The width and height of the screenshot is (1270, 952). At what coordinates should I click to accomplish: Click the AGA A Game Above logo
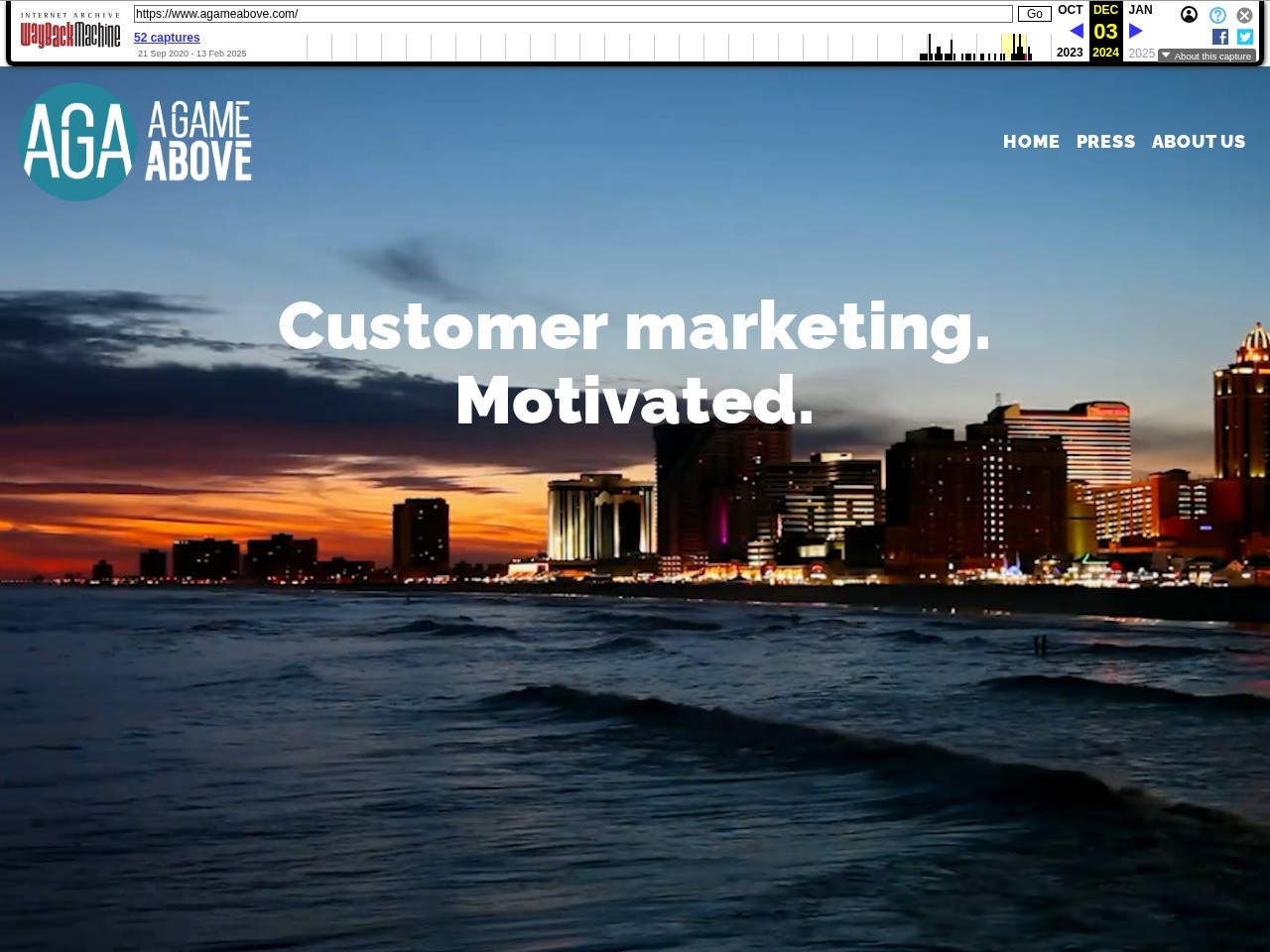tap(135, 142)
